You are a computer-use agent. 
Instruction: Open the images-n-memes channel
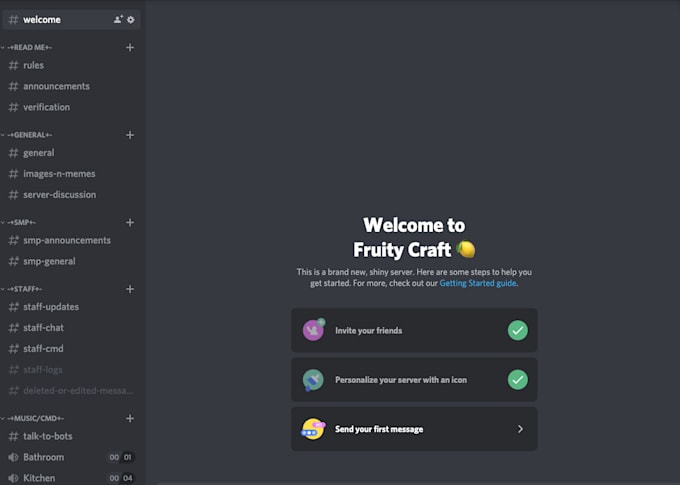click(72, 174)
